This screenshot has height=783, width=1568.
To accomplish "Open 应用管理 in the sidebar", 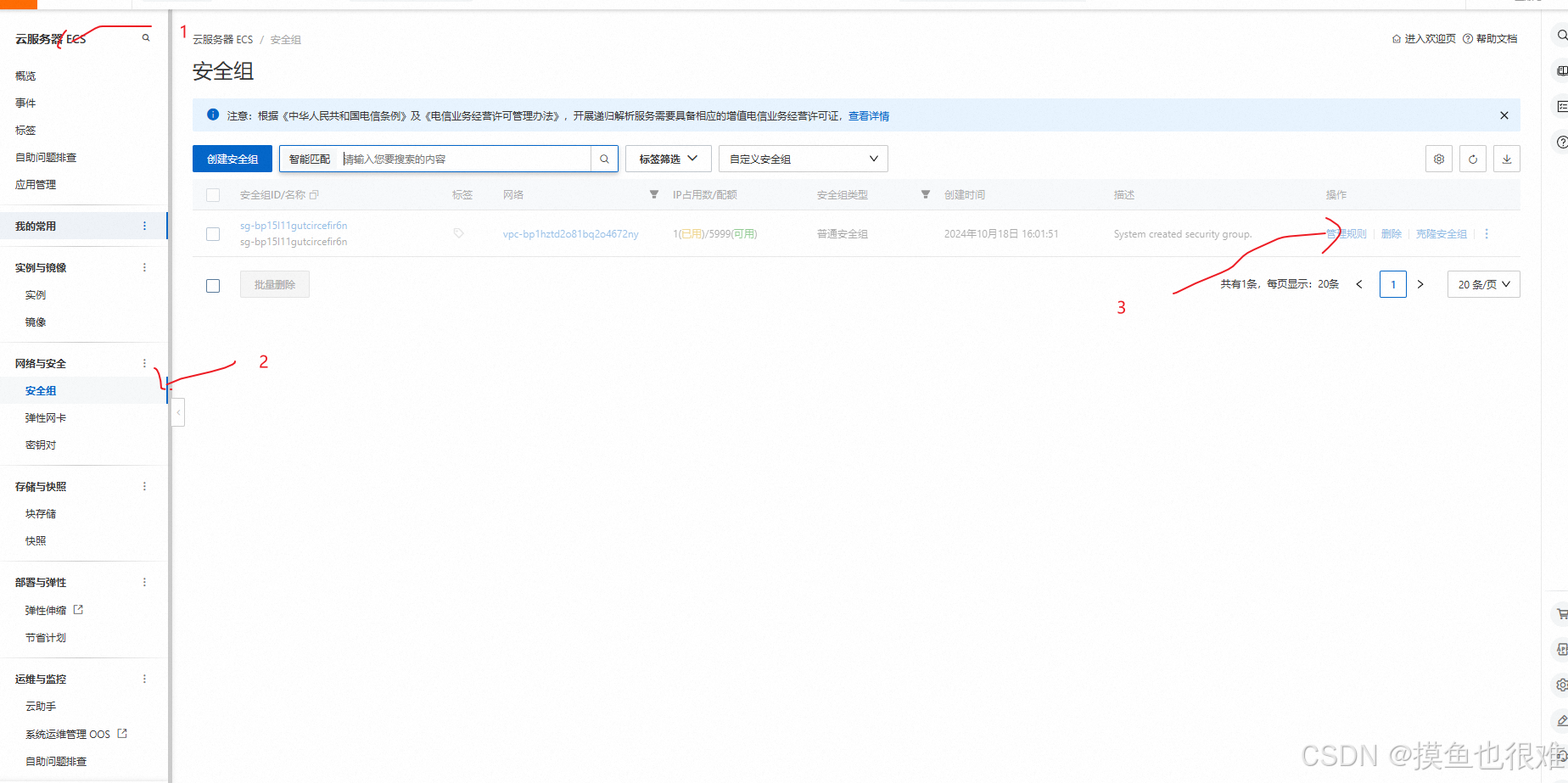I will coord(36,184).
